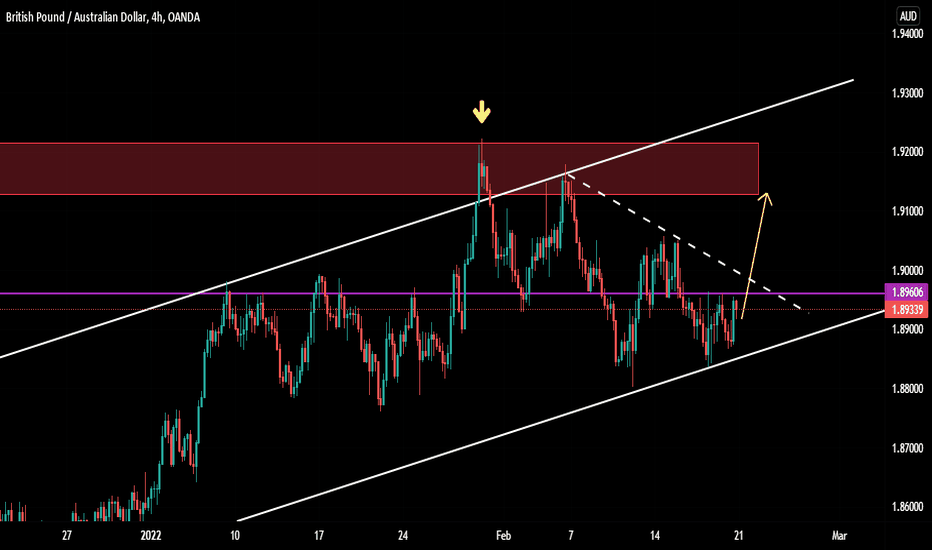Viewport: 932px width, 550px height.
Task: Click the Feb date label on time axis
Action: coord(503,536)
